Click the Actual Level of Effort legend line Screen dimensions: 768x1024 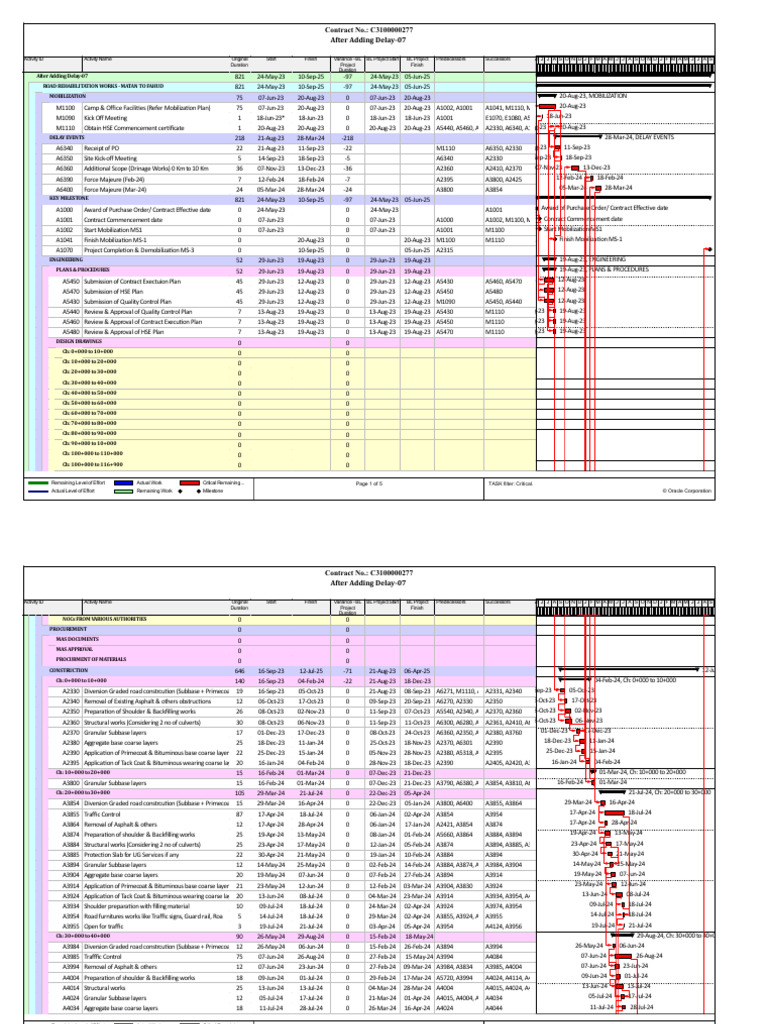(38, 490)
